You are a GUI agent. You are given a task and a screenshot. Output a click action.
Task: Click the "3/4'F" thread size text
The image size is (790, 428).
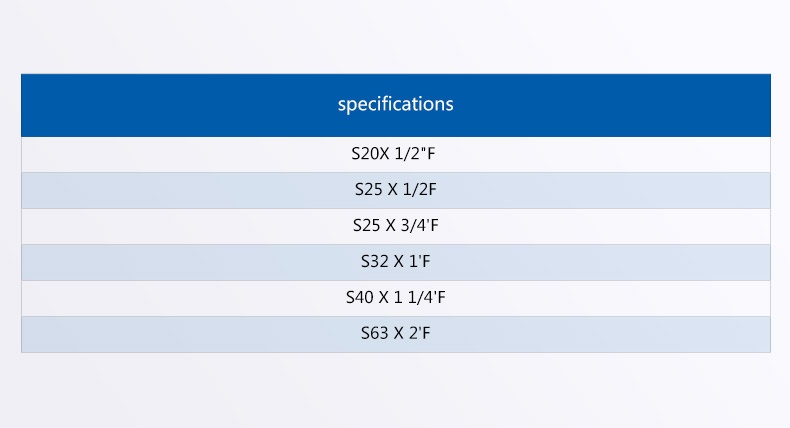pos(419,225)
